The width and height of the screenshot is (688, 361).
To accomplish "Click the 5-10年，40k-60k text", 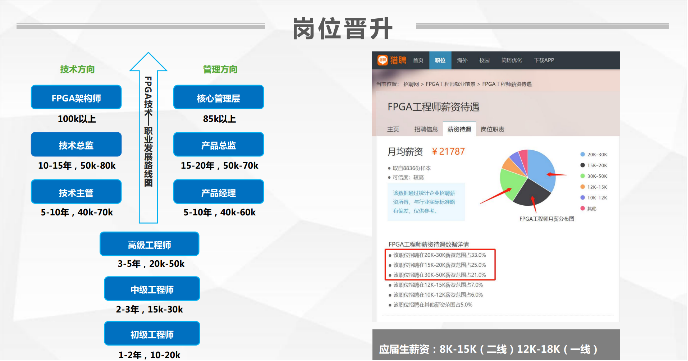I will click(219, 212).
